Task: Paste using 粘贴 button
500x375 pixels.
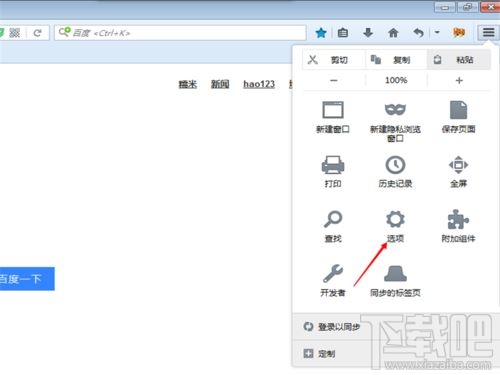Action: [459, 60]
